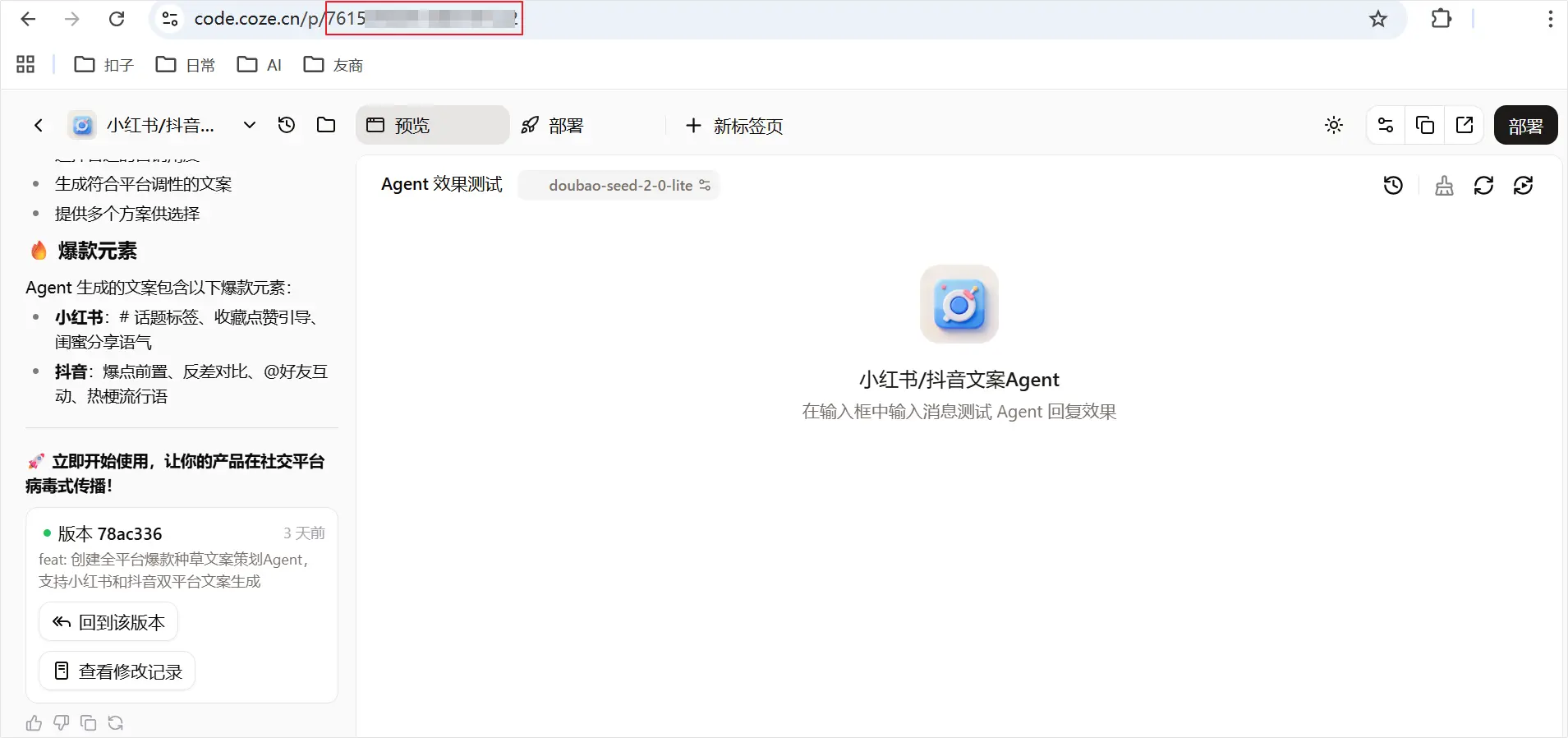
Task: Switch to the 部署 tab with rocket icon
Action: pyautogui.click(x=552, y=126)
